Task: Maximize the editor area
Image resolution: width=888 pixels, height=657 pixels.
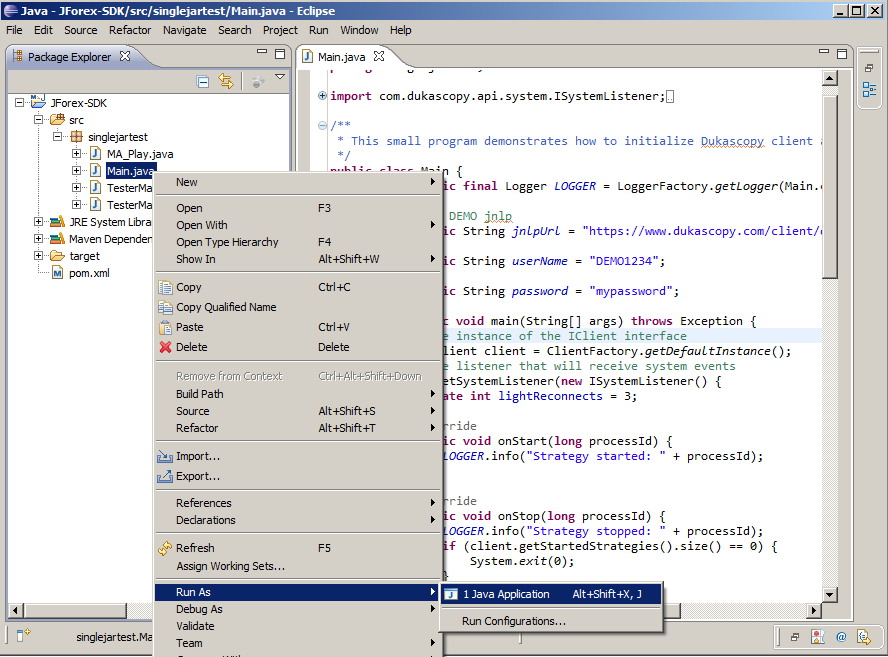Action: (842, 54)
